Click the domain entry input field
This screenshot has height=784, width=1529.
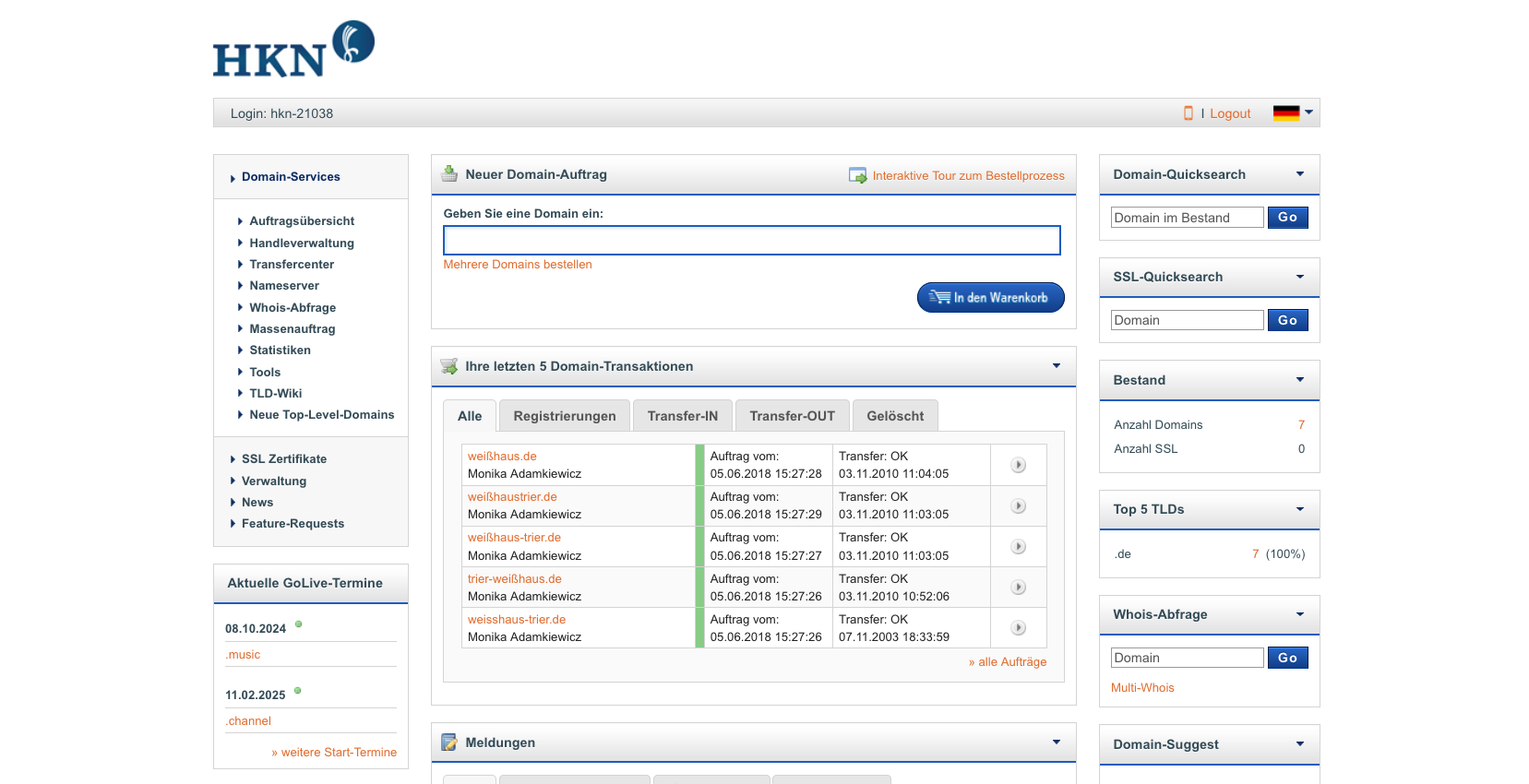tap(752, 241)
